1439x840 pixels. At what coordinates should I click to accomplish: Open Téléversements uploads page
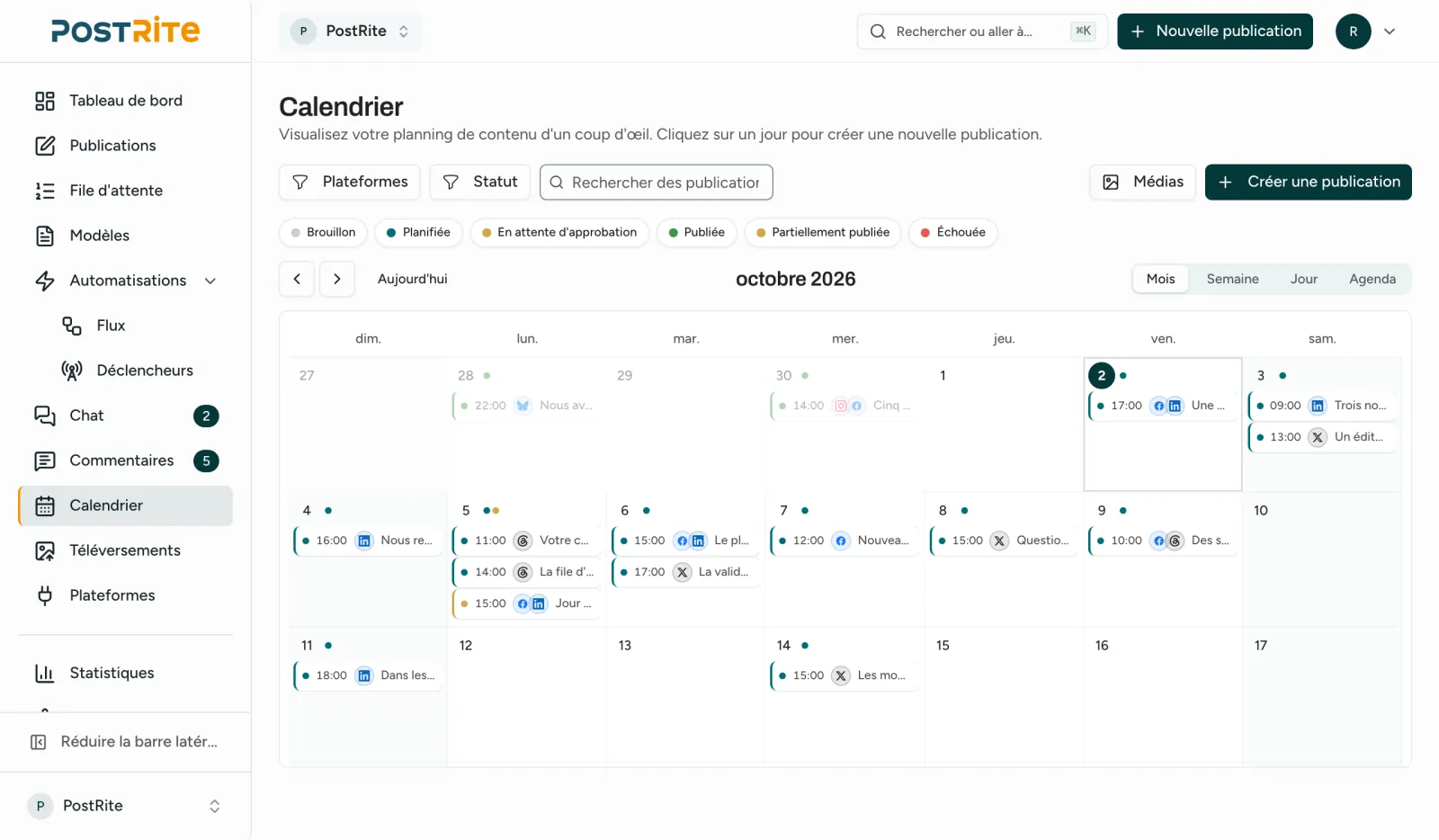click(x=125, y=550)
